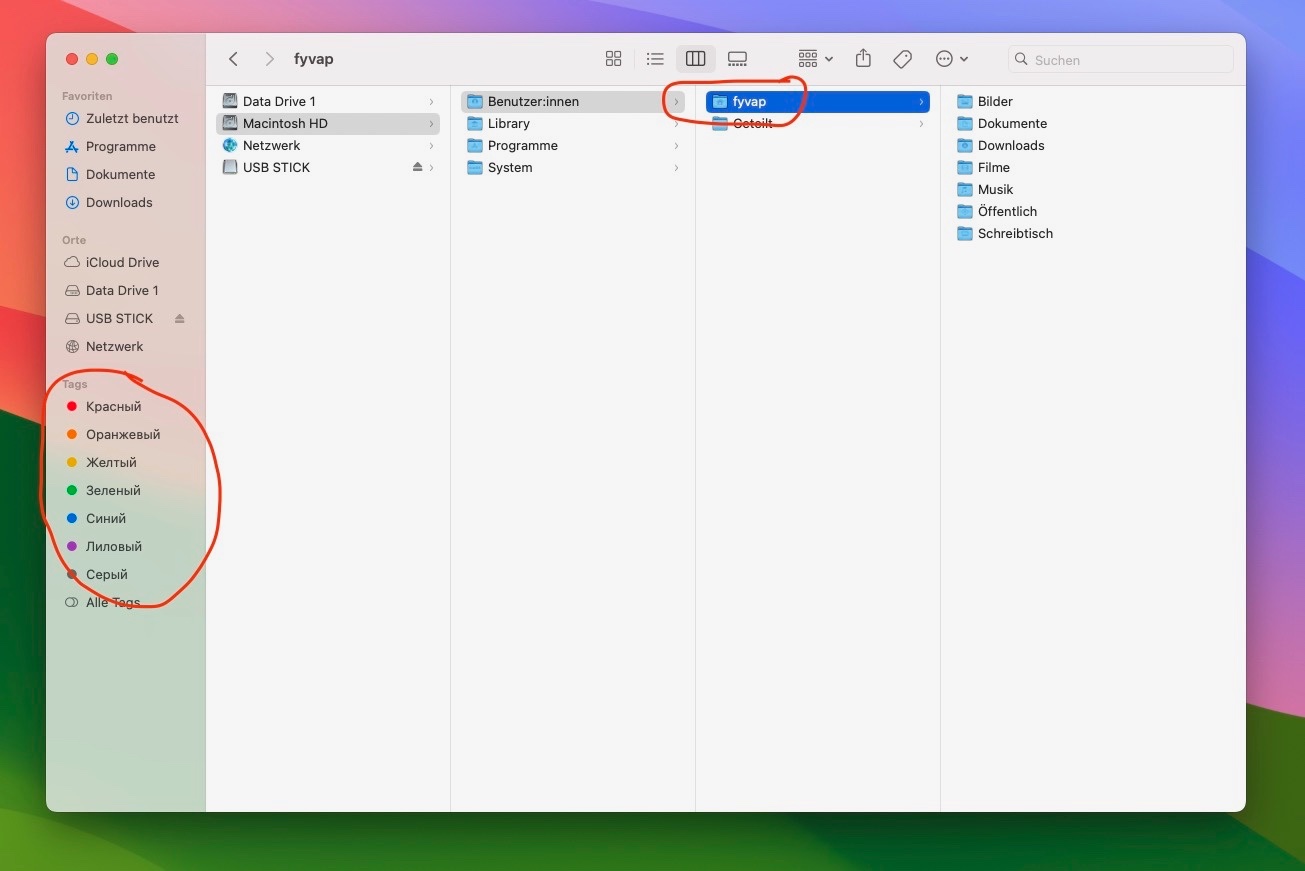
Task: Click the tag icon in the toolbar
Action: 902,59
